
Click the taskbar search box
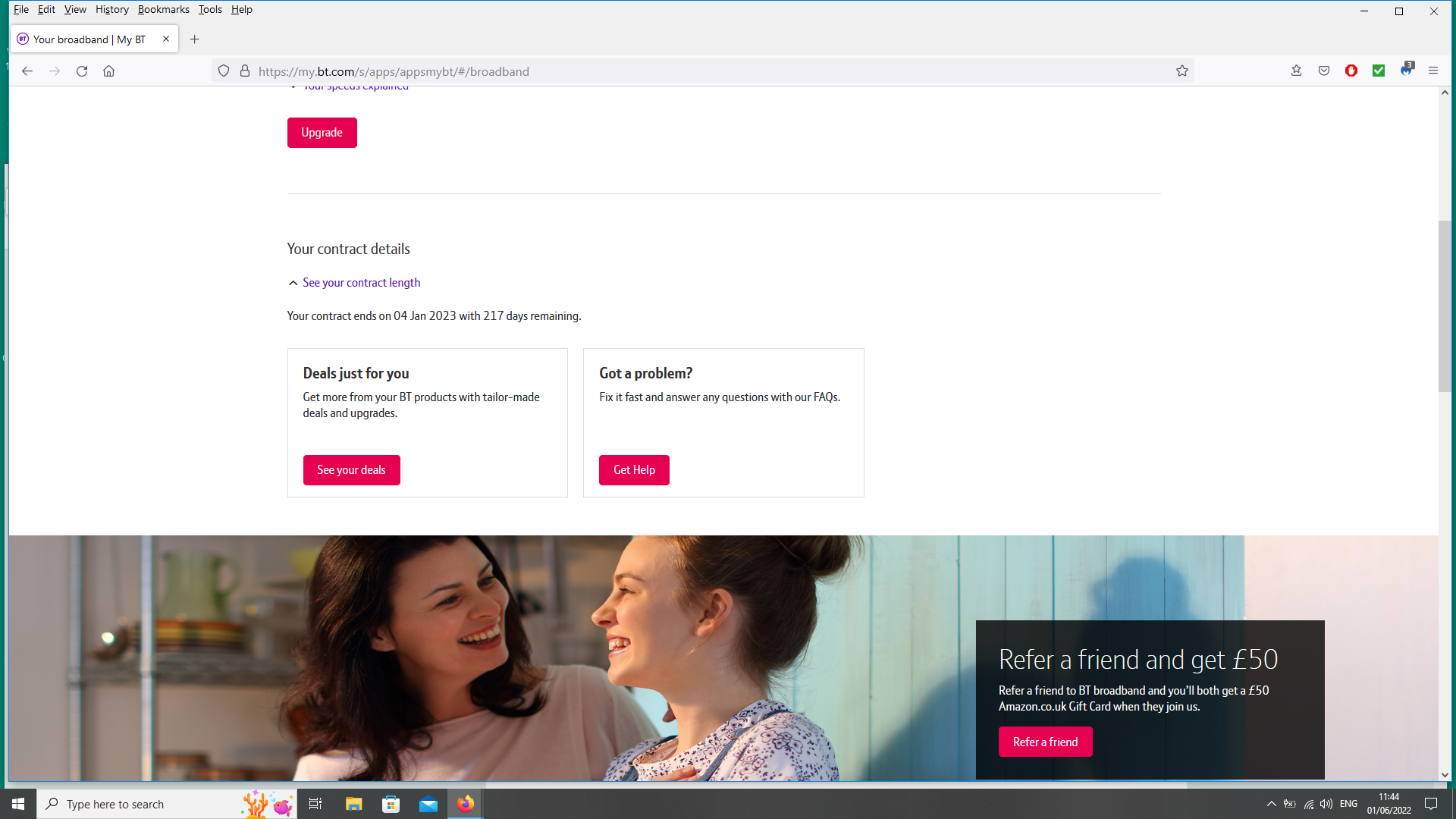click(x=167, y=804)
